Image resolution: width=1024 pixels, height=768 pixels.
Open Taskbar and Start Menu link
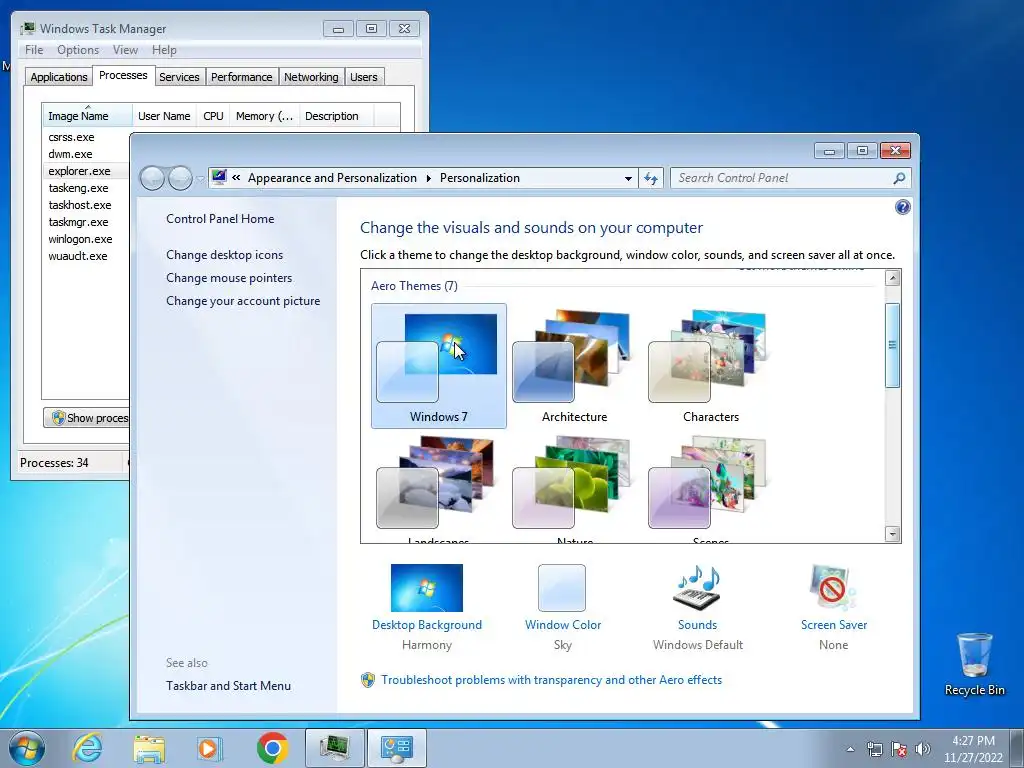229,686
